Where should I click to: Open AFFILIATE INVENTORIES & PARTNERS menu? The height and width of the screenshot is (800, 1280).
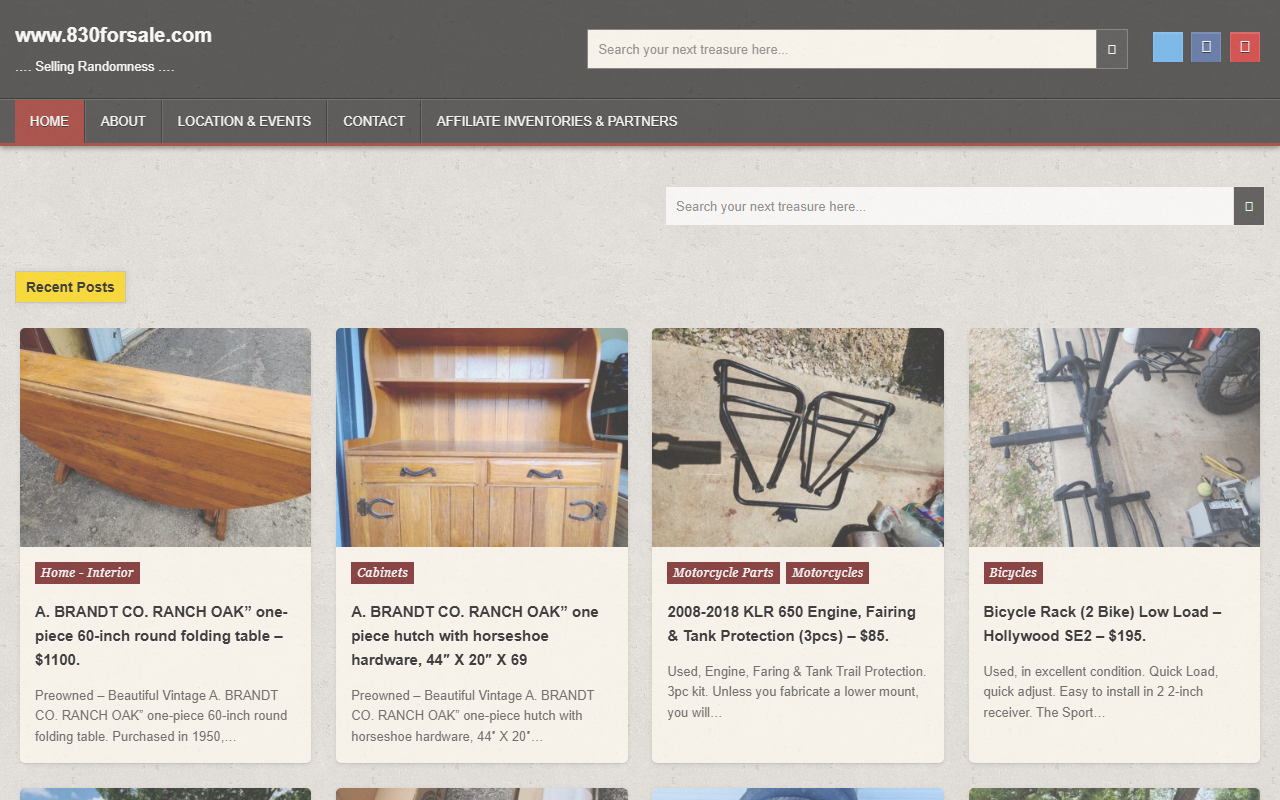[x=557, y=121]
